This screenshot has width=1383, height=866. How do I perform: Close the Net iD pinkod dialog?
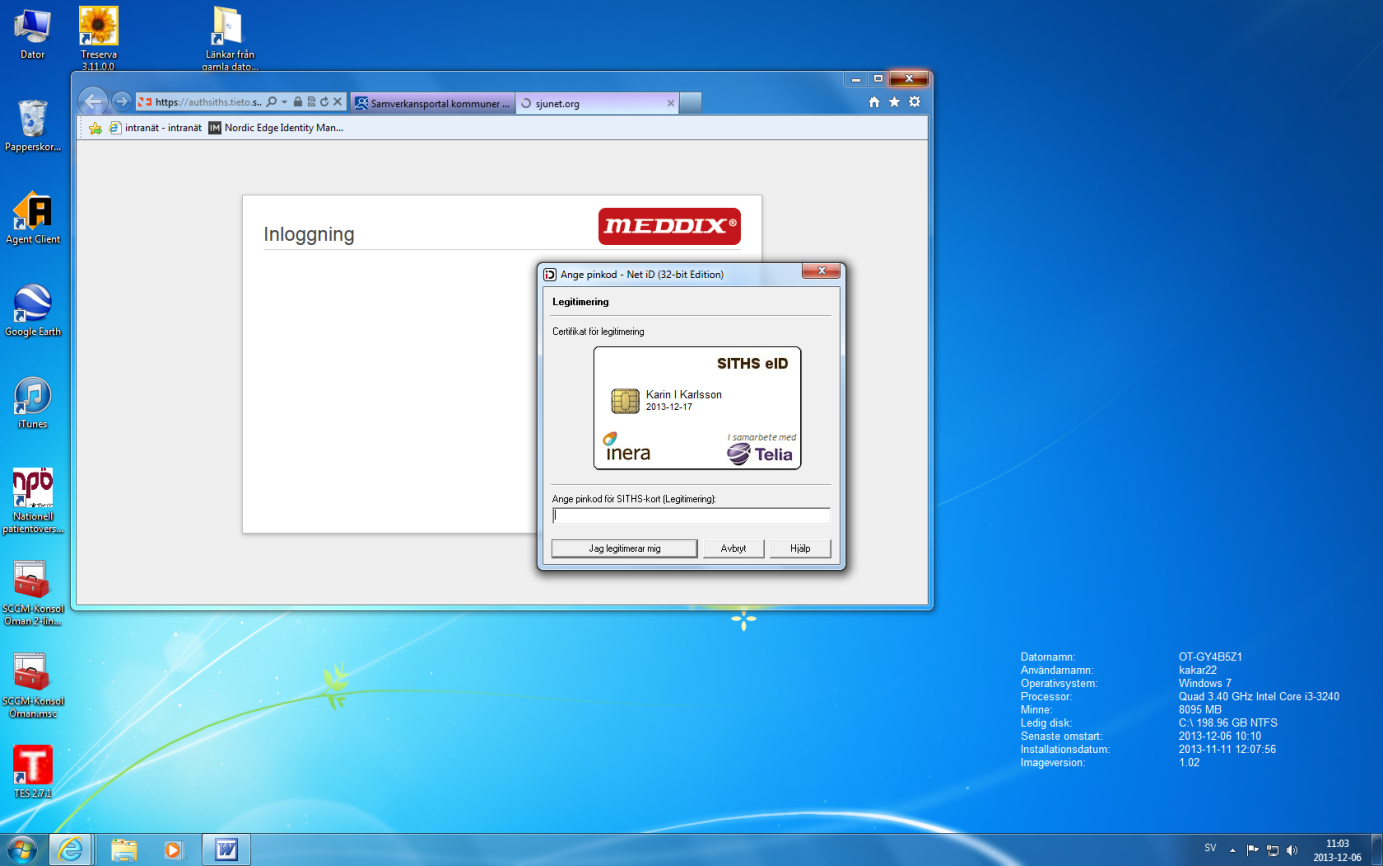tap(821, 272)
